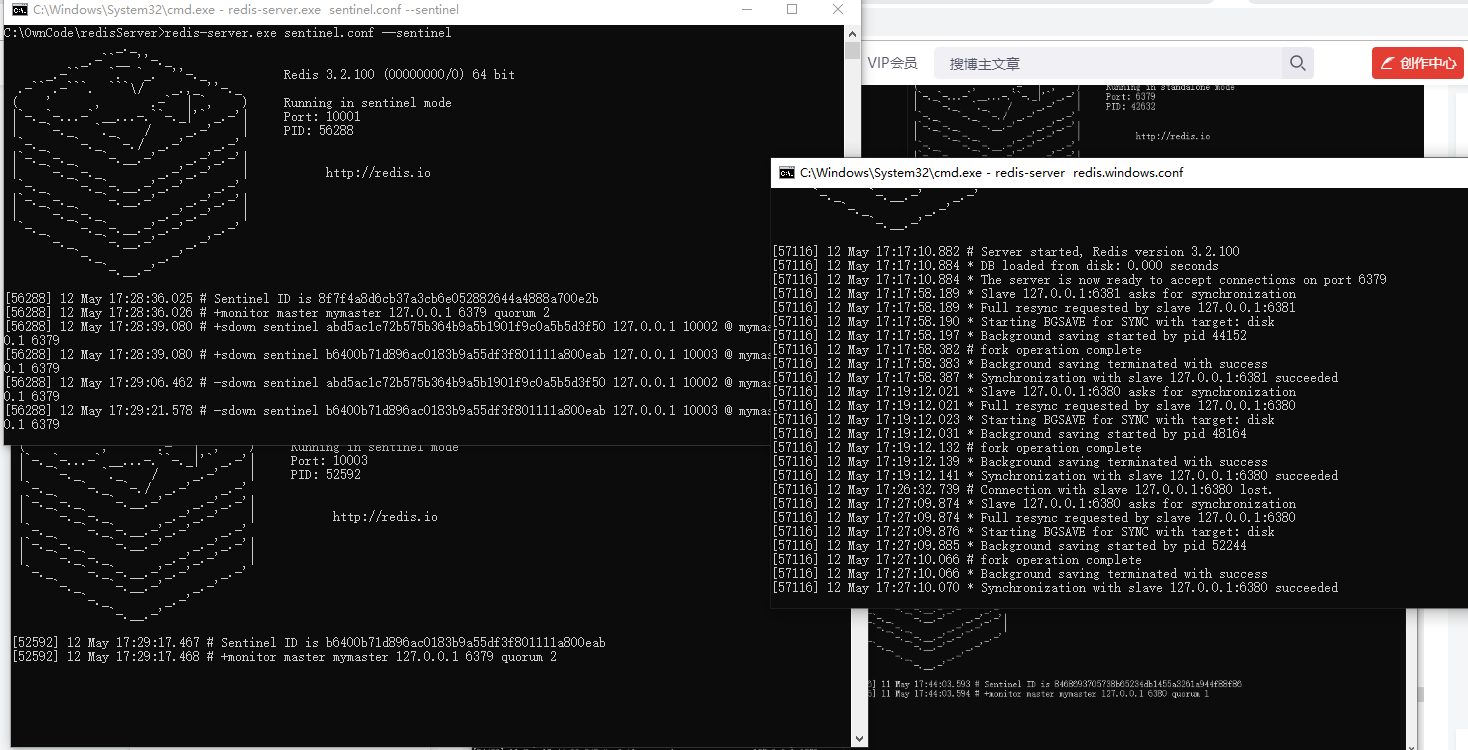Click the scrollbar down arrow of the sentinel console
This screenshot has width=1468, height=750.
859,737
